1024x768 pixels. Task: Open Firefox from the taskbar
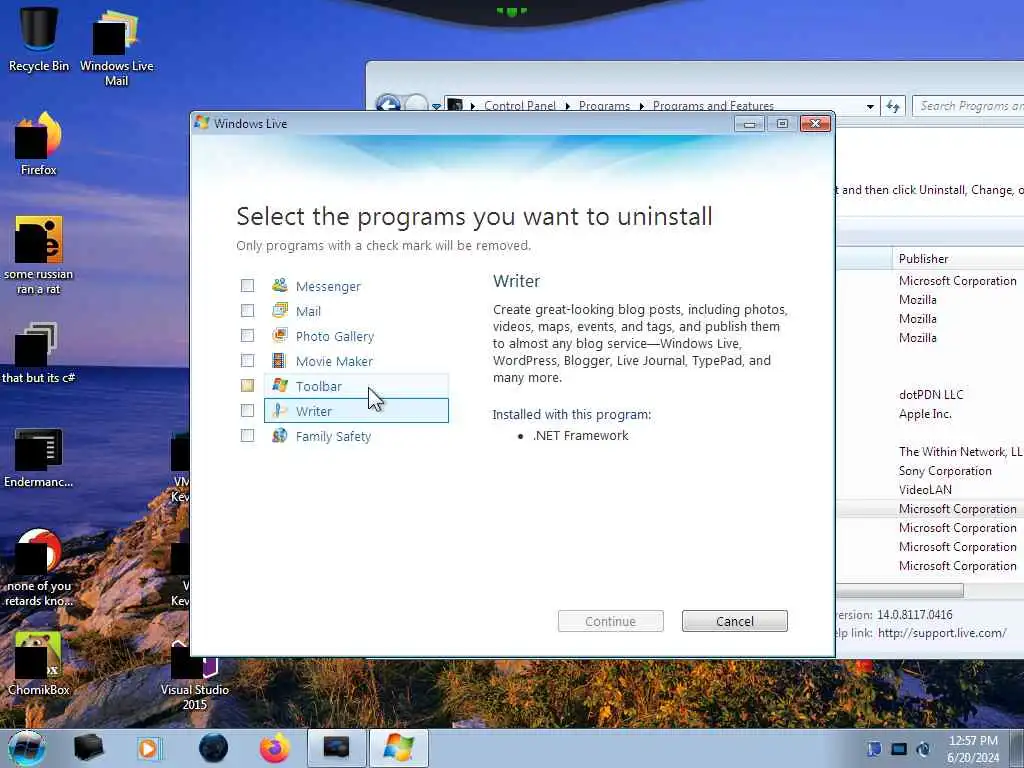(275, 748)
